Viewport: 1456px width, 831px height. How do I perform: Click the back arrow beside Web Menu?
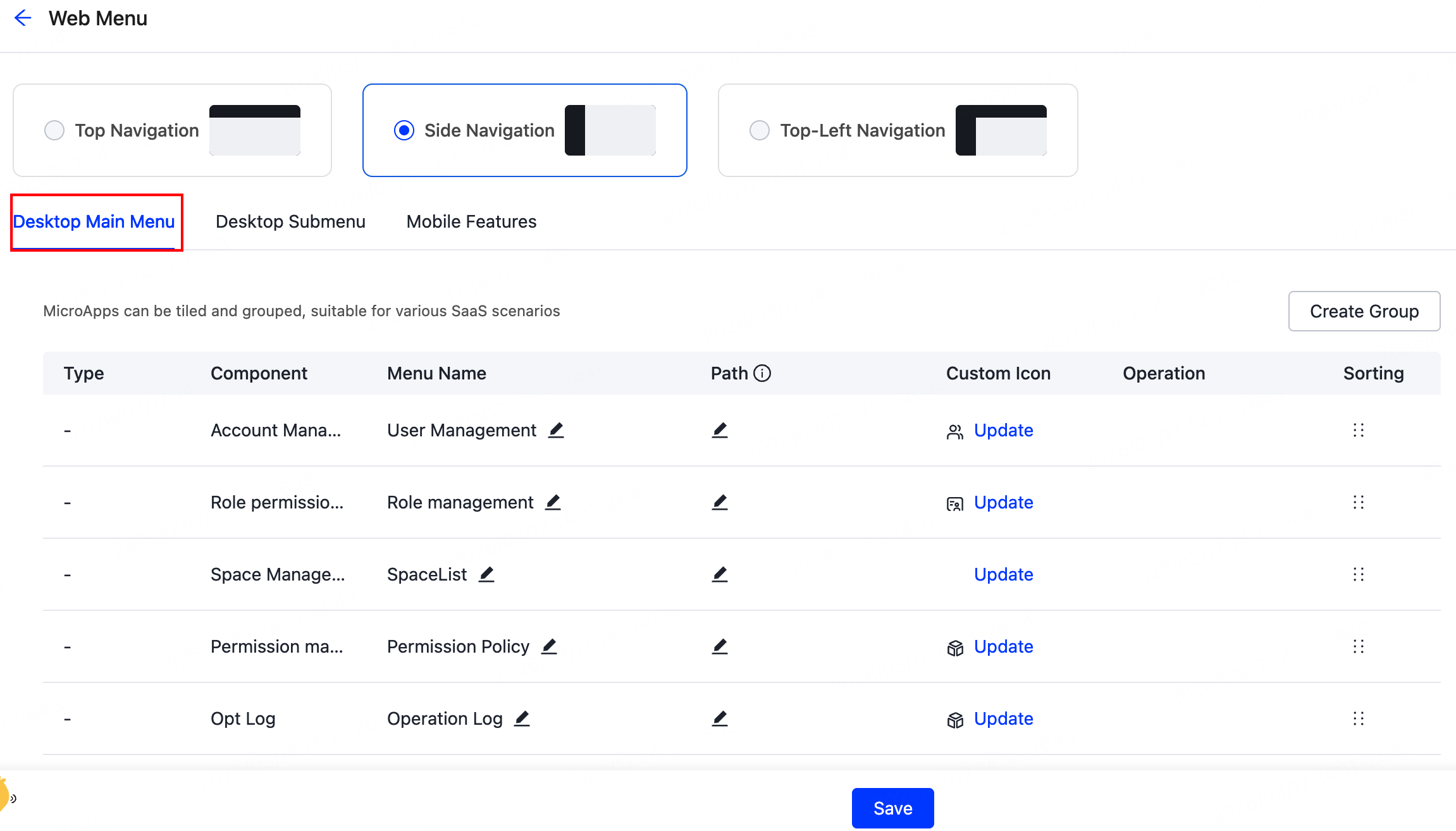pyautogui.click(x=23, y=18)
